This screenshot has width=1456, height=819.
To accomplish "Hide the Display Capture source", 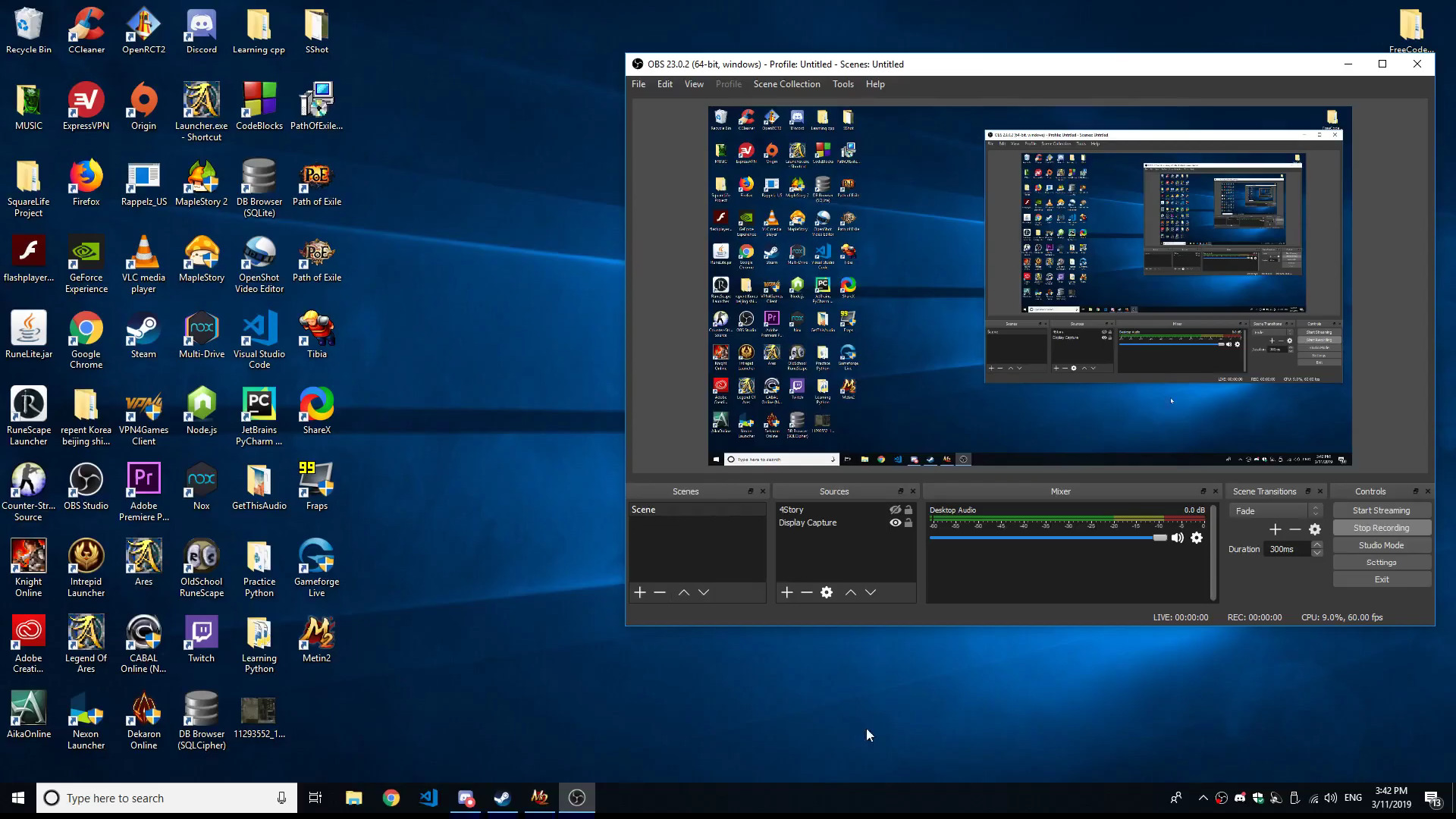I will [895, 522].
